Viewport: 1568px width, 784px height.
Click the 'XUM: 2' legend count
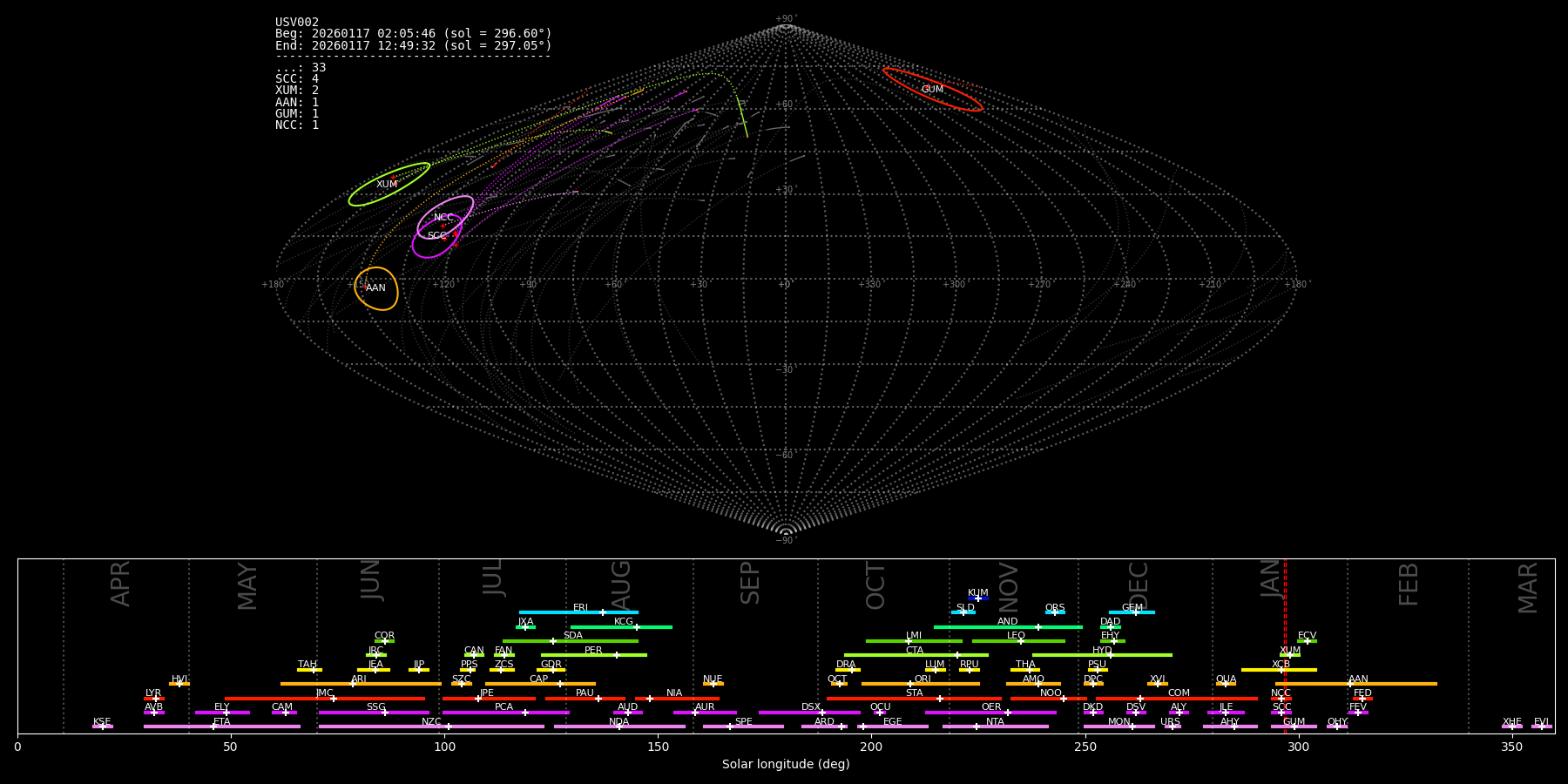pyautogui.click(x=297, y=91)
